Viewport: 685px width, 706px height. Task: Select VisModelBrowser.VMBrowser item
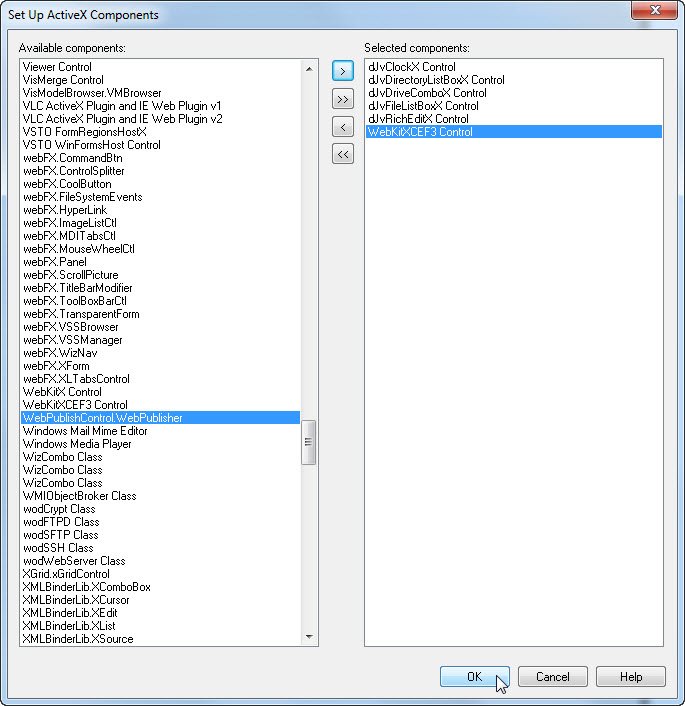(160, 93)
